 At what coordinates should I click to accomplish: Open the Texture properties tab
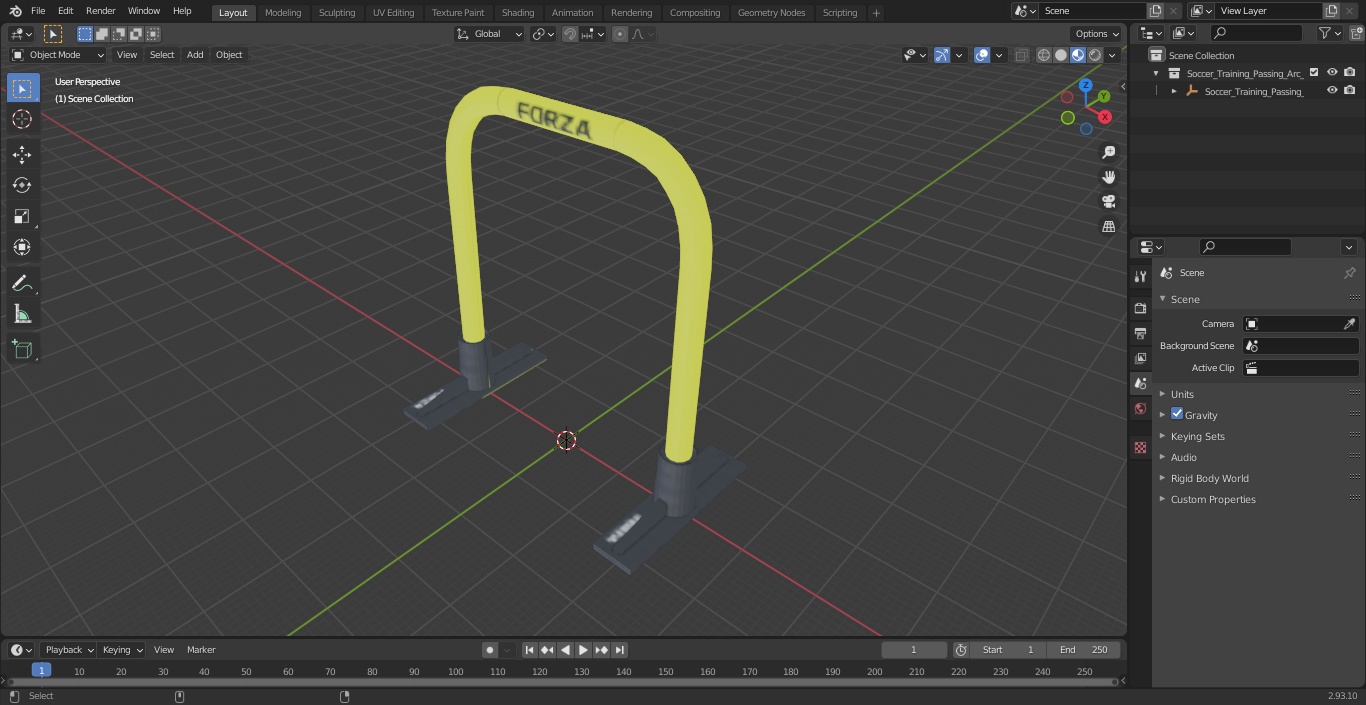click(x=1140, y=447)
